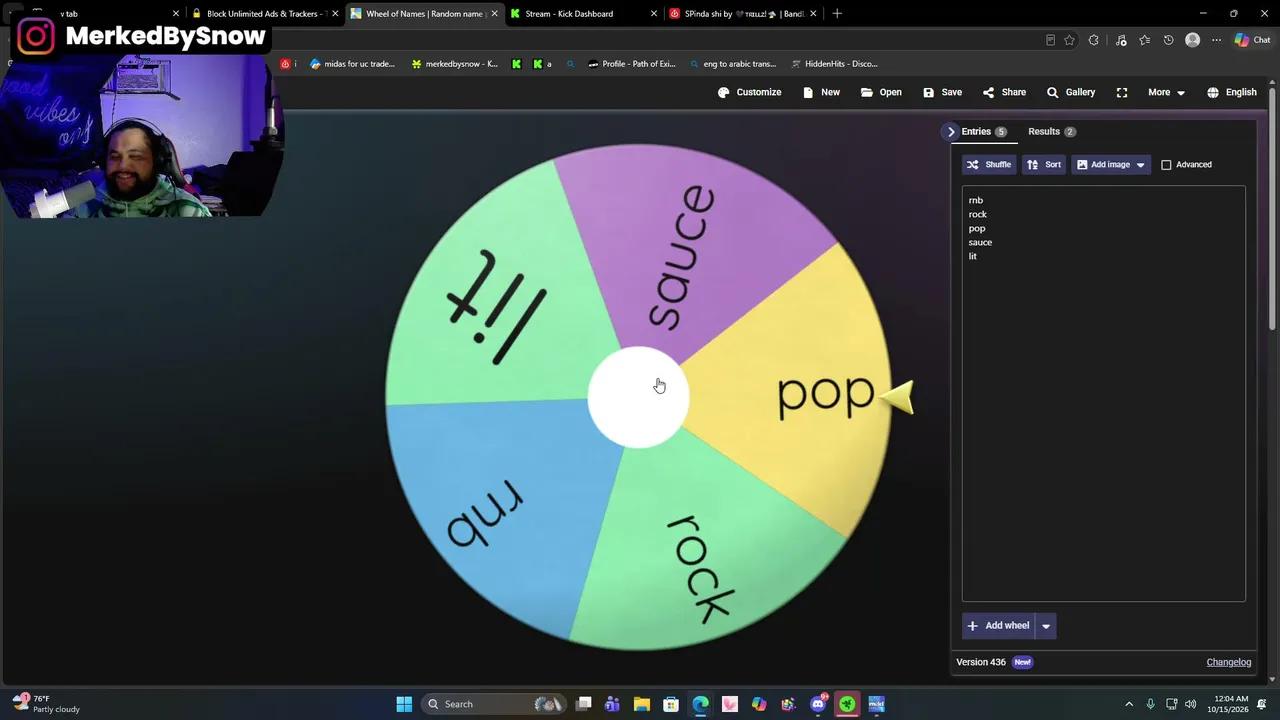Open merkedbysnow Kick bookmark
This screenshot has width=1280, height=720.
click(x=455, y=64)
